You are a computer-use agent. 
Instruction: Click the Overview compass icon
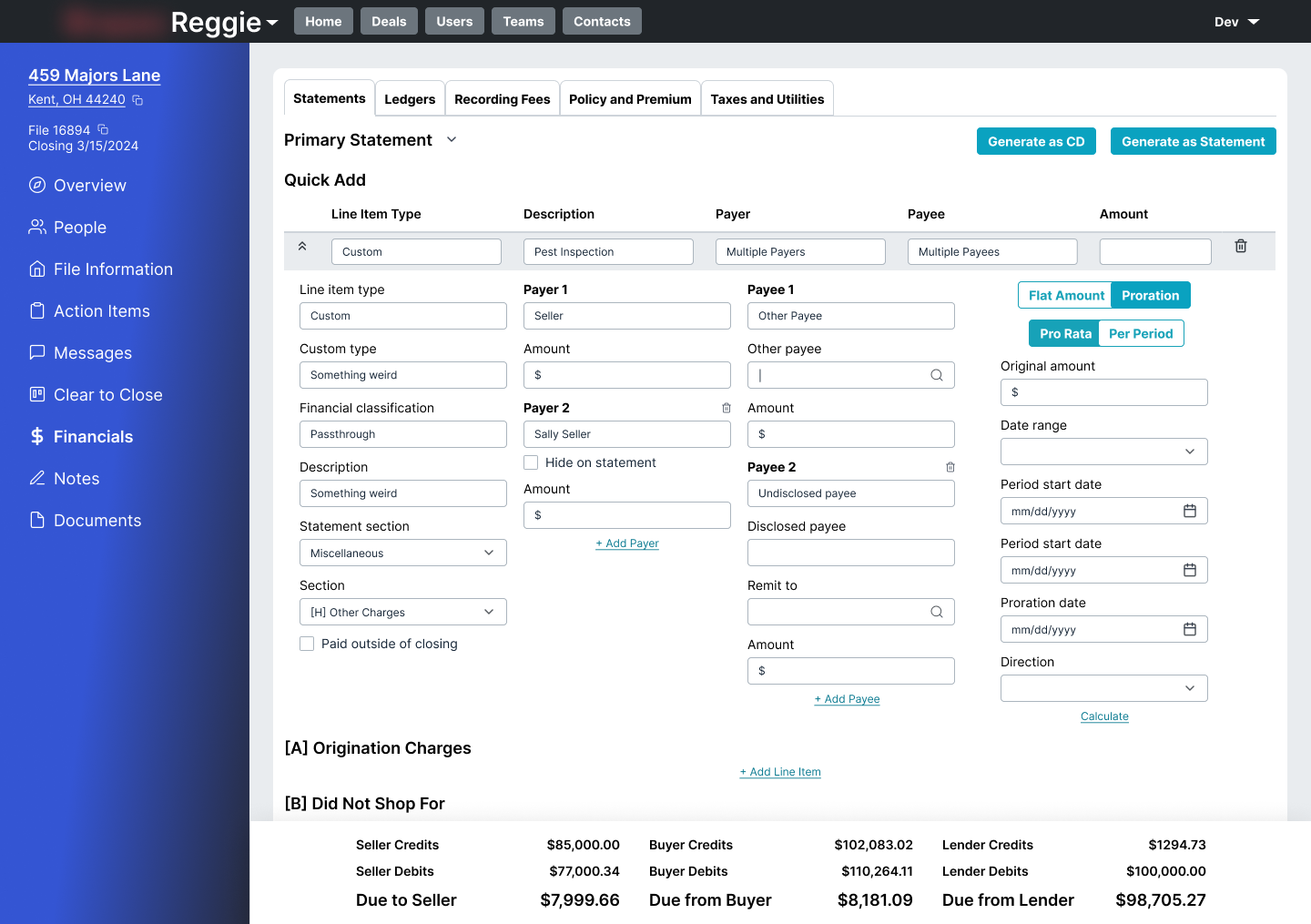(37, 185)
